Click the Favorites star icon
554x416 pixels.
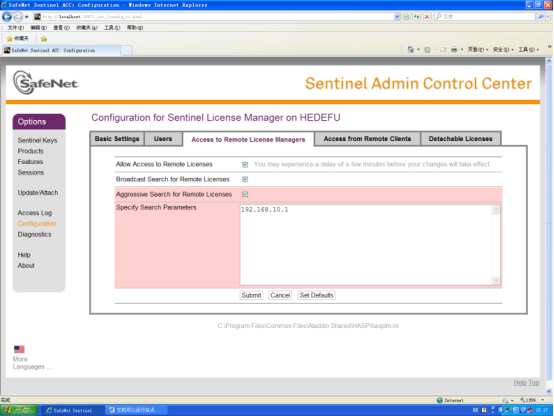coord(10,39)
